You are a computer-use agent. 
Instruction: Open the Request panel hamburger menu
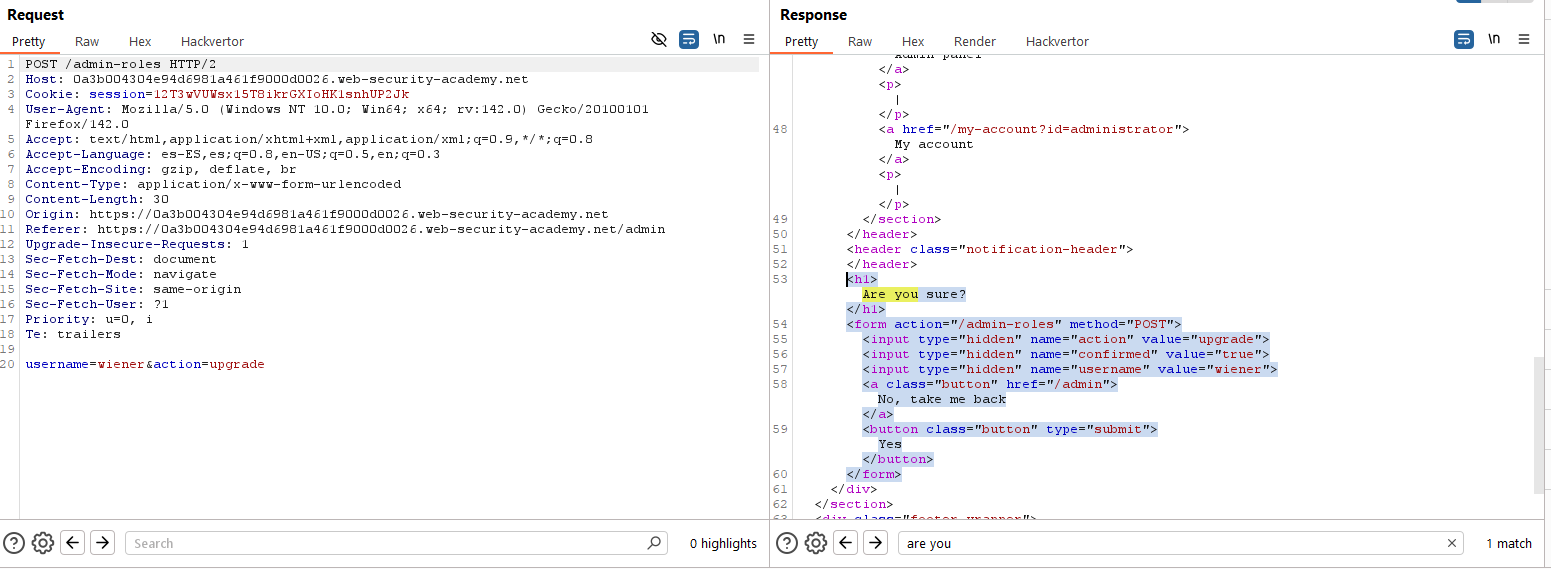(749, 40)
